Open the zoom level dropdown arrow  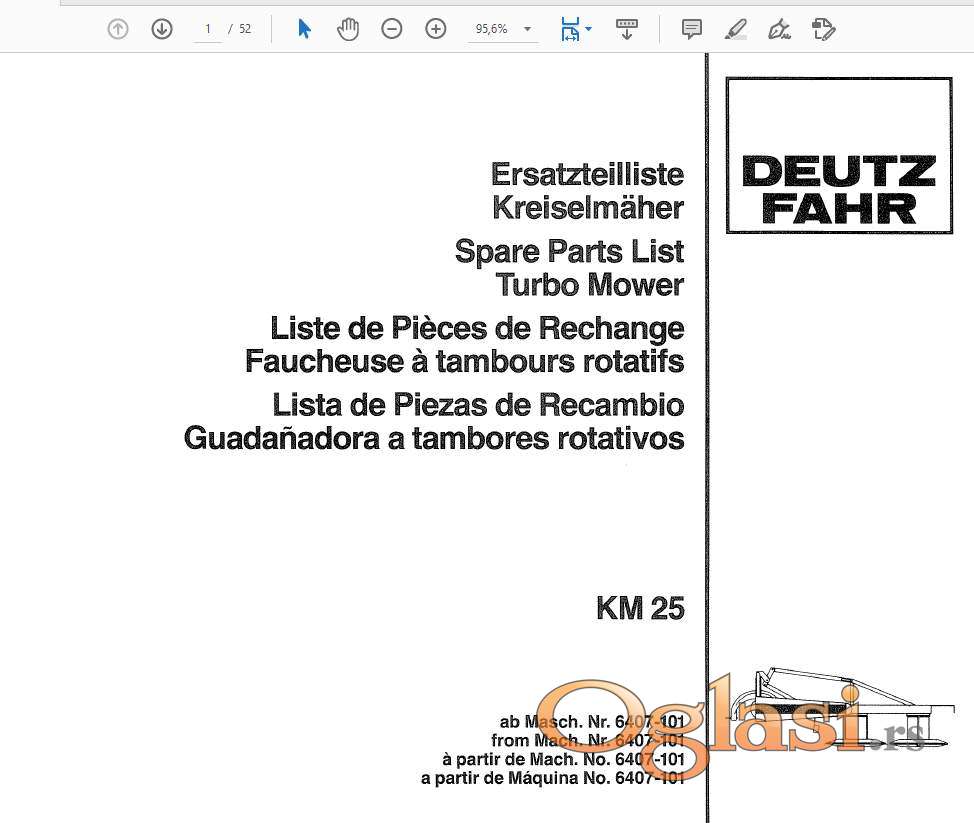click(x=527, y=29)
